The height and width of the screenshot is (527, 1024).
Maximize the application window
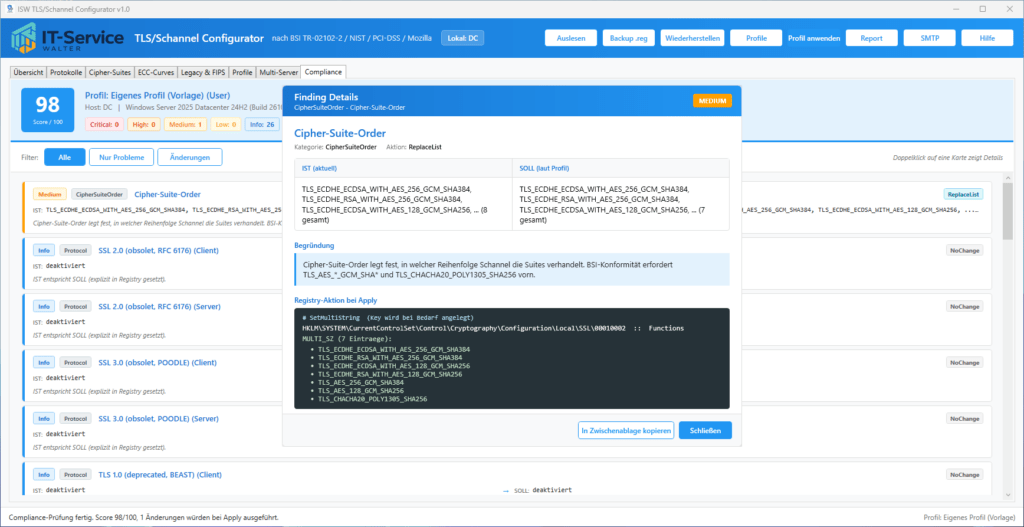coord(982,8)
